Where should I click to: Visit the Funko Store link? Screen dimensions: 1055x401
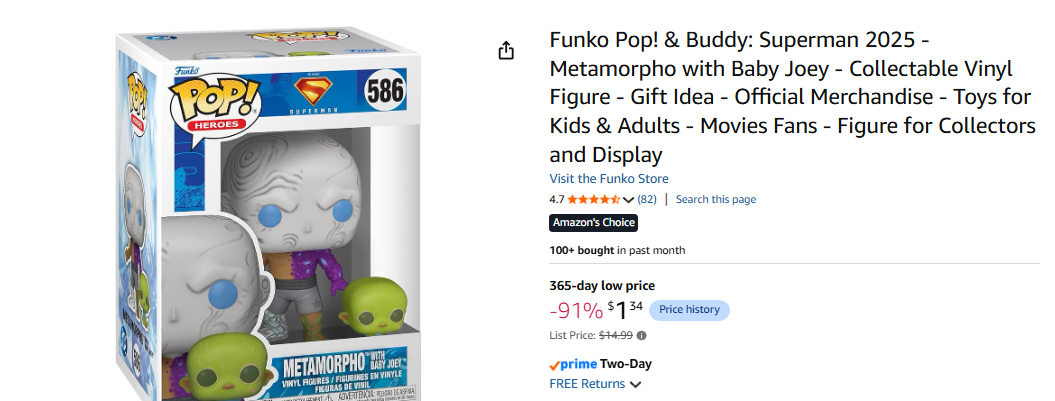(609, 178)
